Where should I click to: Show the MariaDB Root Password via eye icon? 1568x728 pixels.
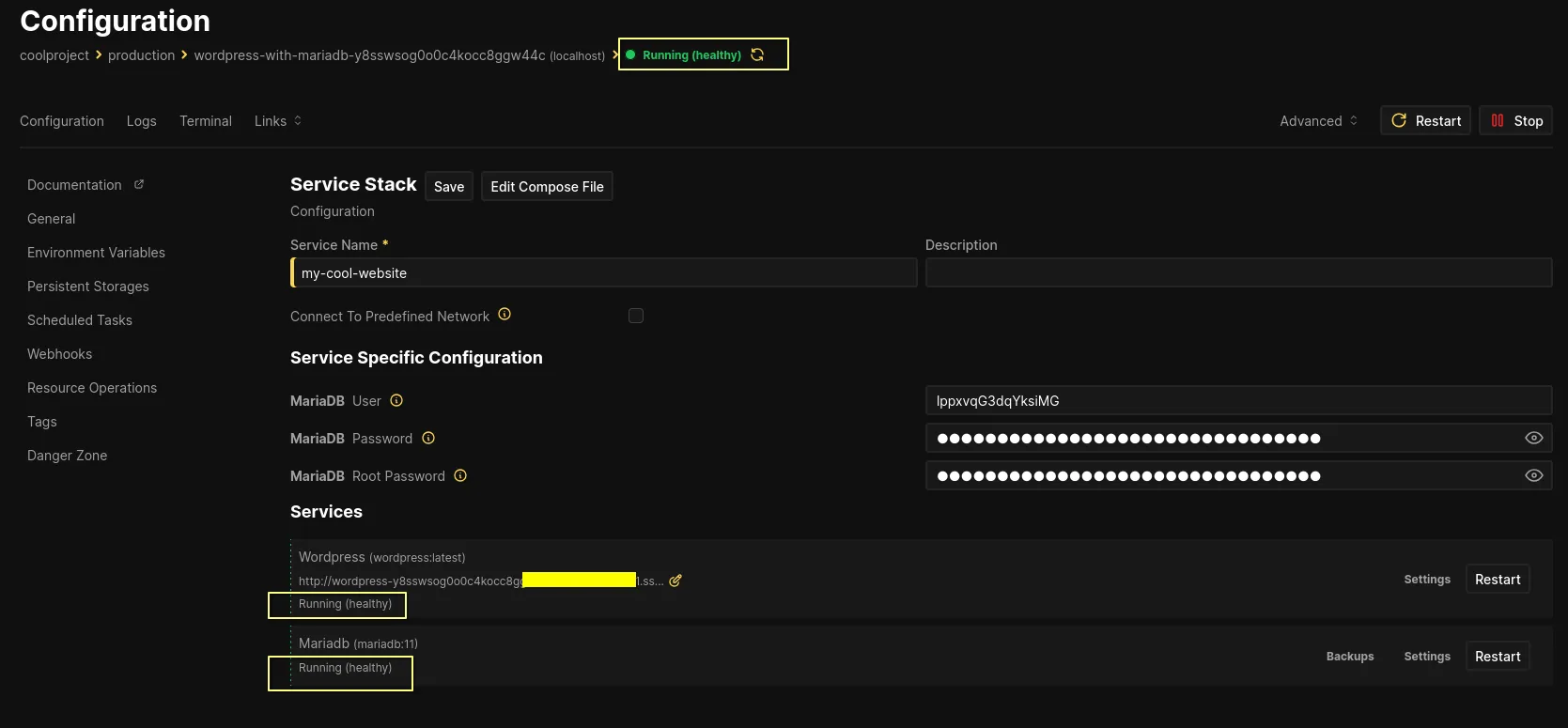coord(1533,475)
